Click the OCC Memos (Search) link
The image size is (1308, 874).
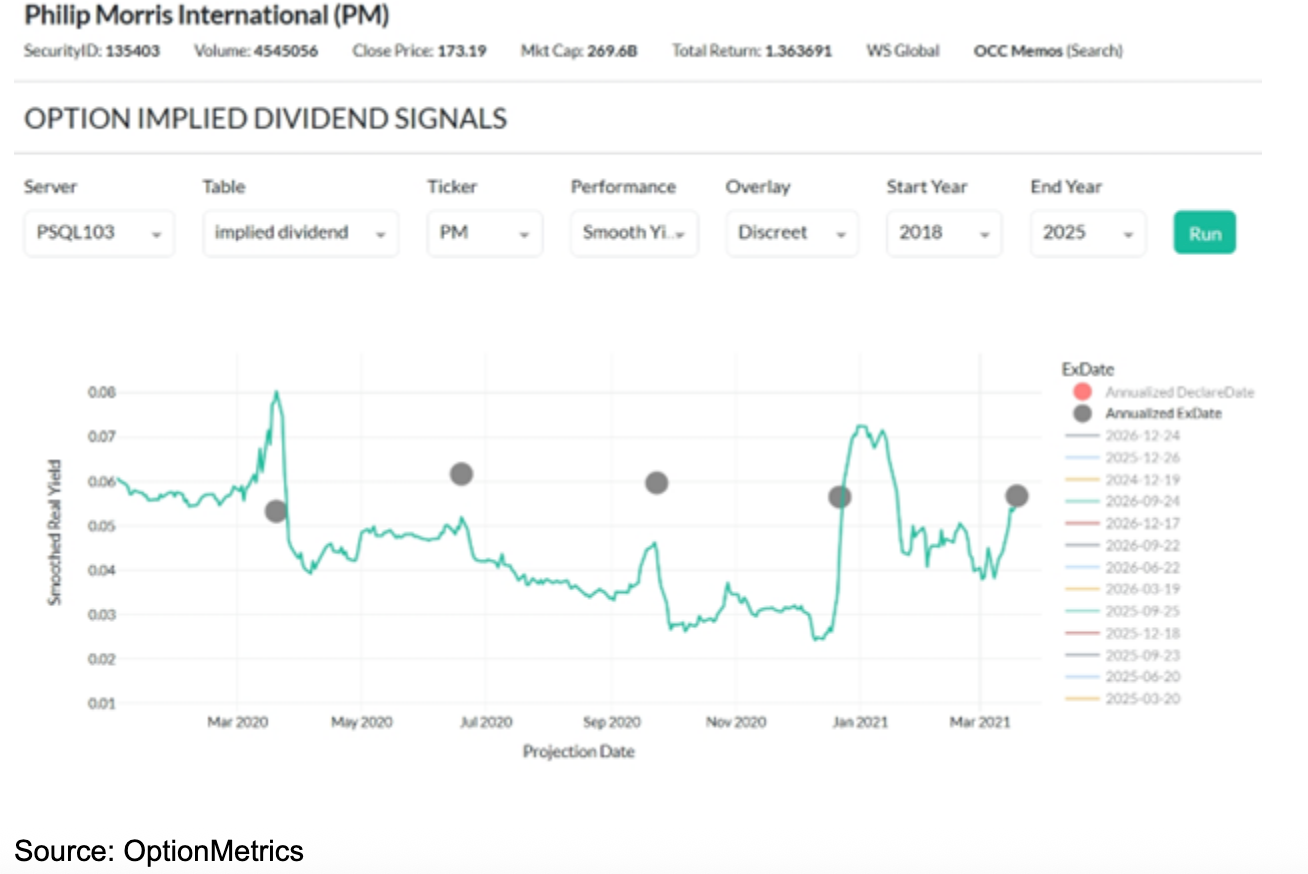(x=1047, y=51)
